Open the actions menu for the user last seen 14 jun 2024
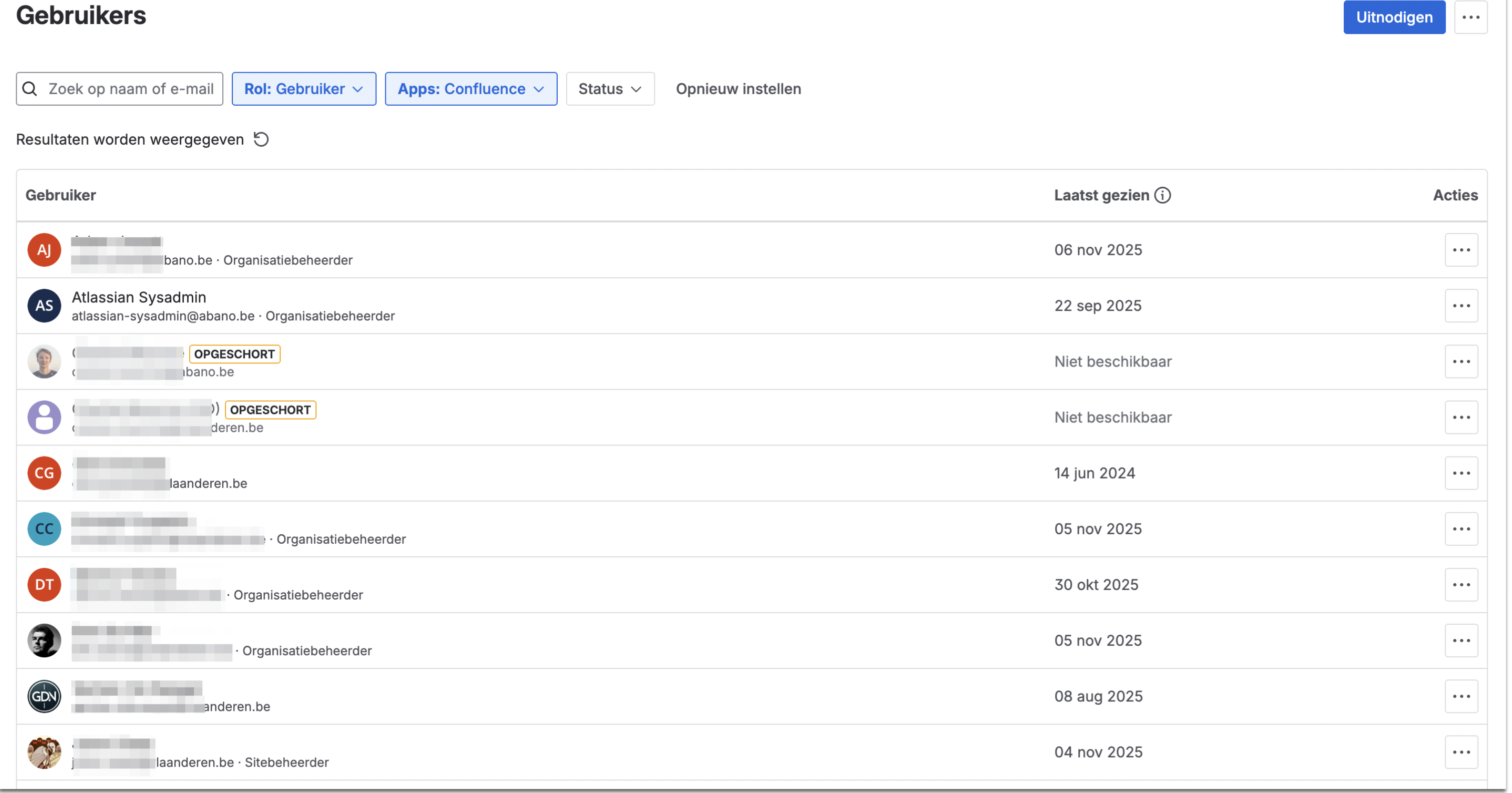 1461,473
